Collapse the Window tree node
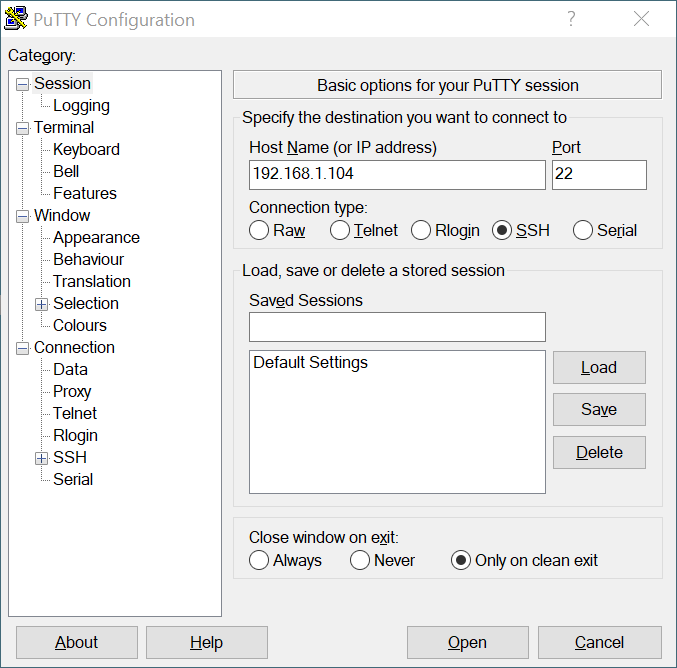677x668 pixels. pos(22,216)
